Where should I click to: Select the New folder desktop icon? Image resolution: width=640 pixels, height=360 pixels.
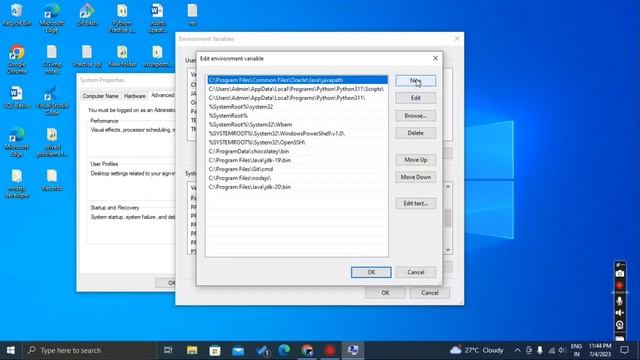[x=122, y=56]
